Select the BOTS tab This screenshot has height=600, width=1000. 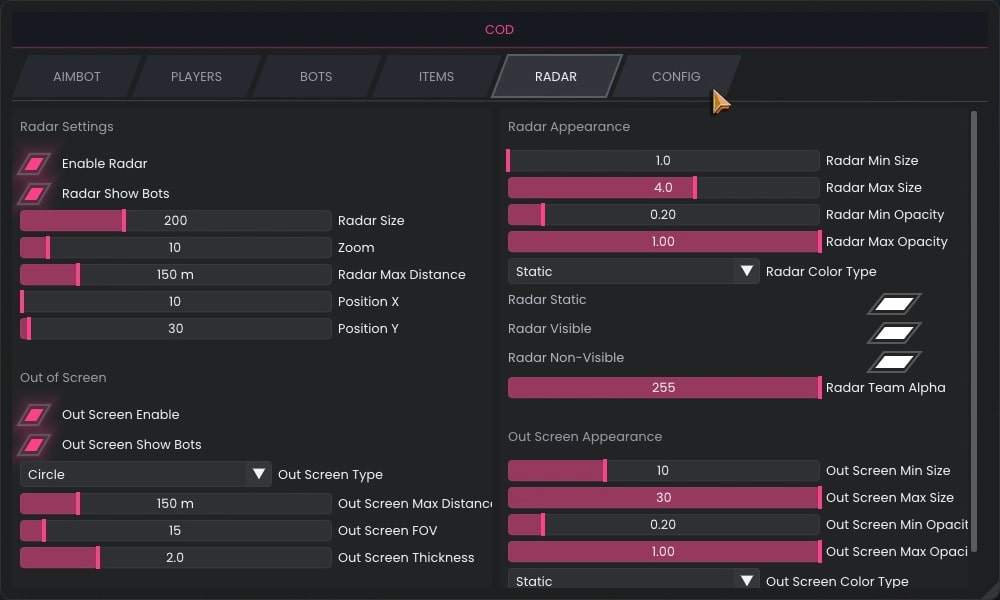point(316,77)
